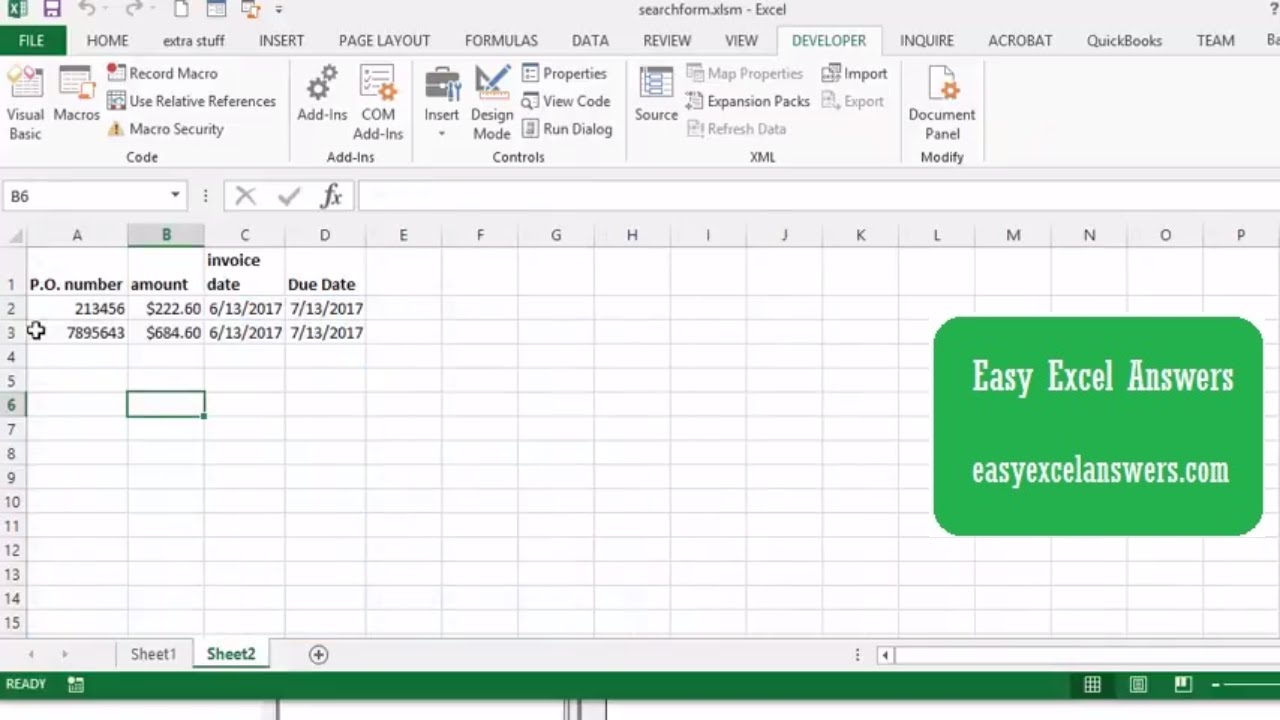Screen dimensions: 1280x720
Task: Open the Add-Ins manager
Action: 322,95
